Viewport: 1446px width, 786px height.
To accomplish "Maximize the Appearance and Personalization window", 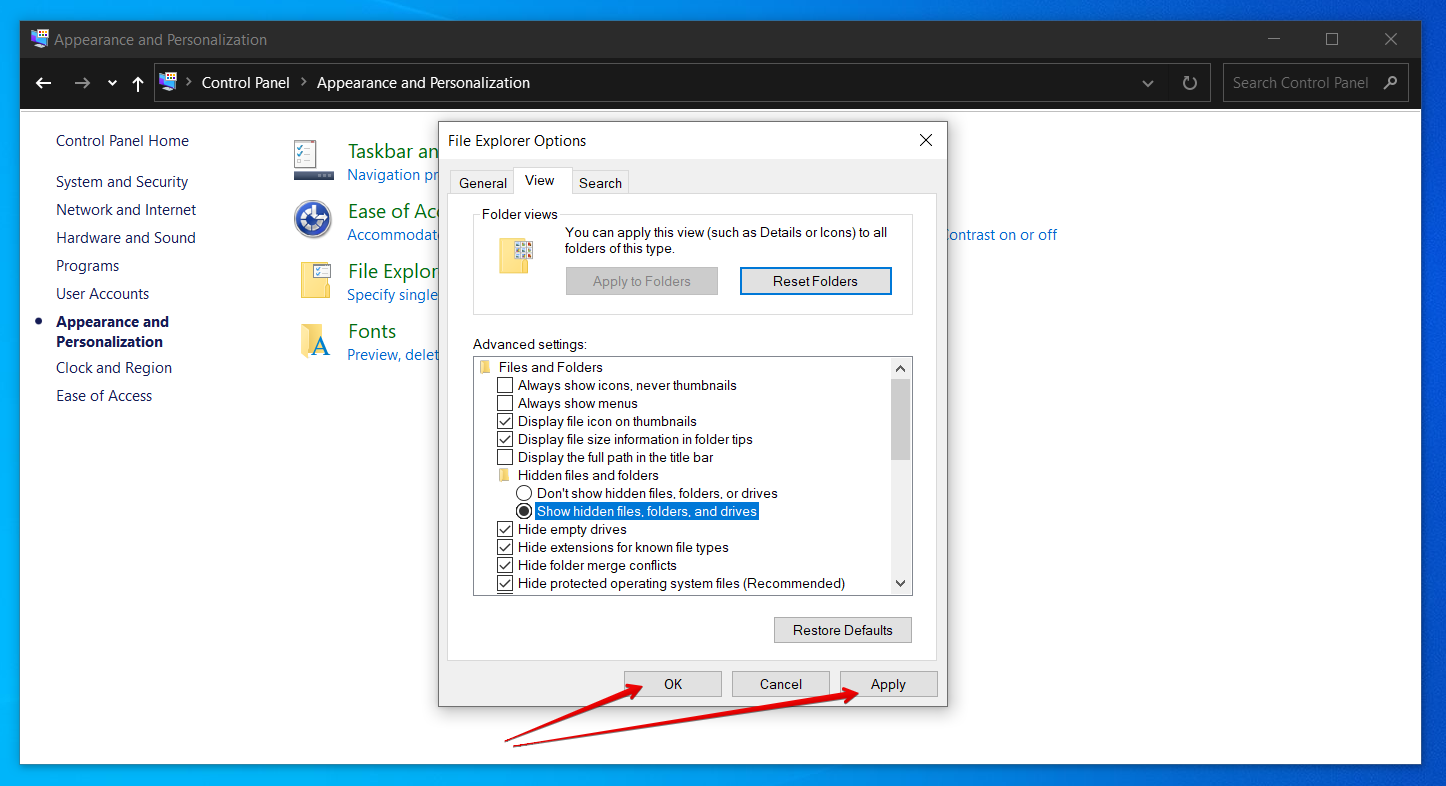I will click(1332, 39).
